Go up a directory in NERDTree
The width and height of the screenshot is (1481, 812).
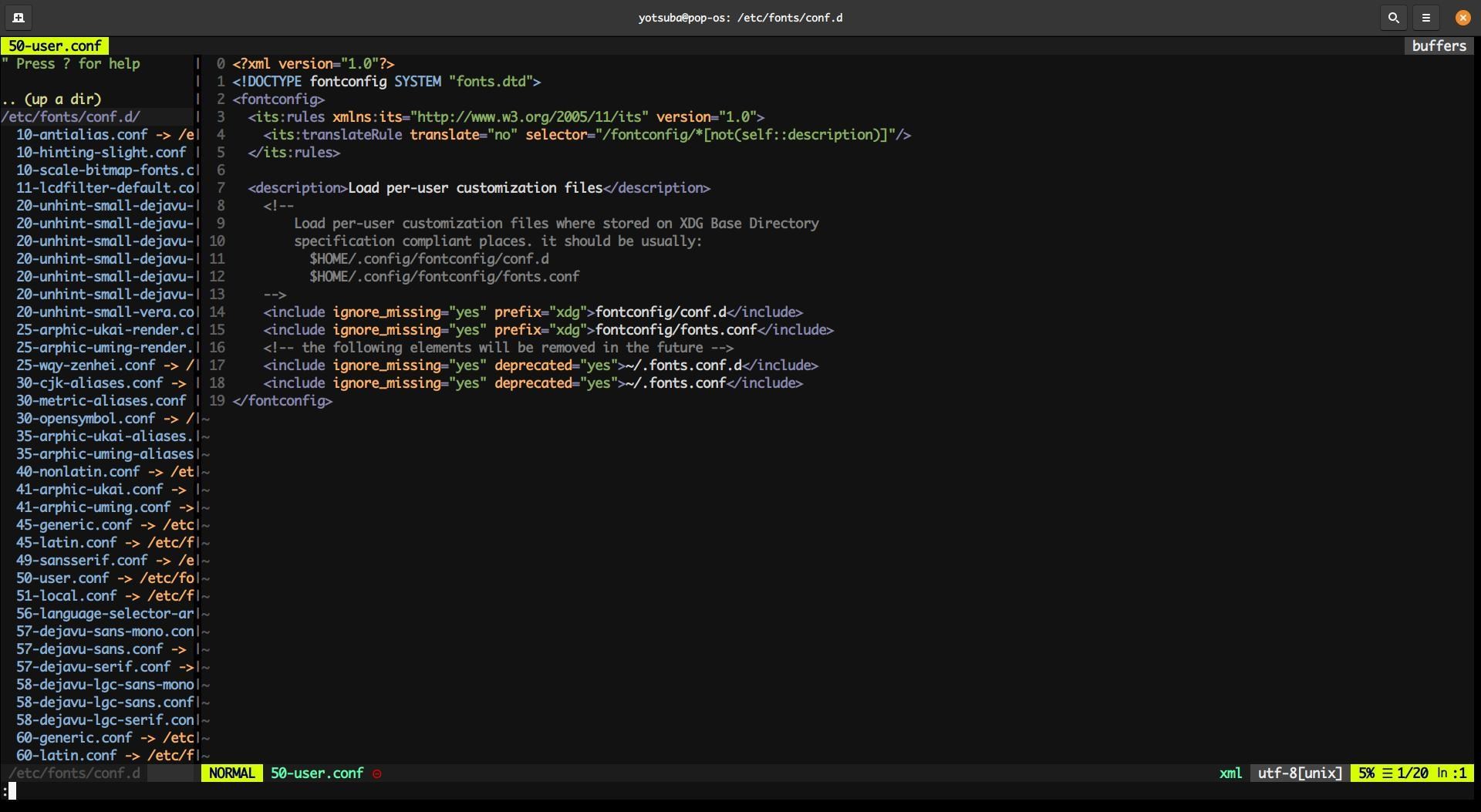(52, 99)
